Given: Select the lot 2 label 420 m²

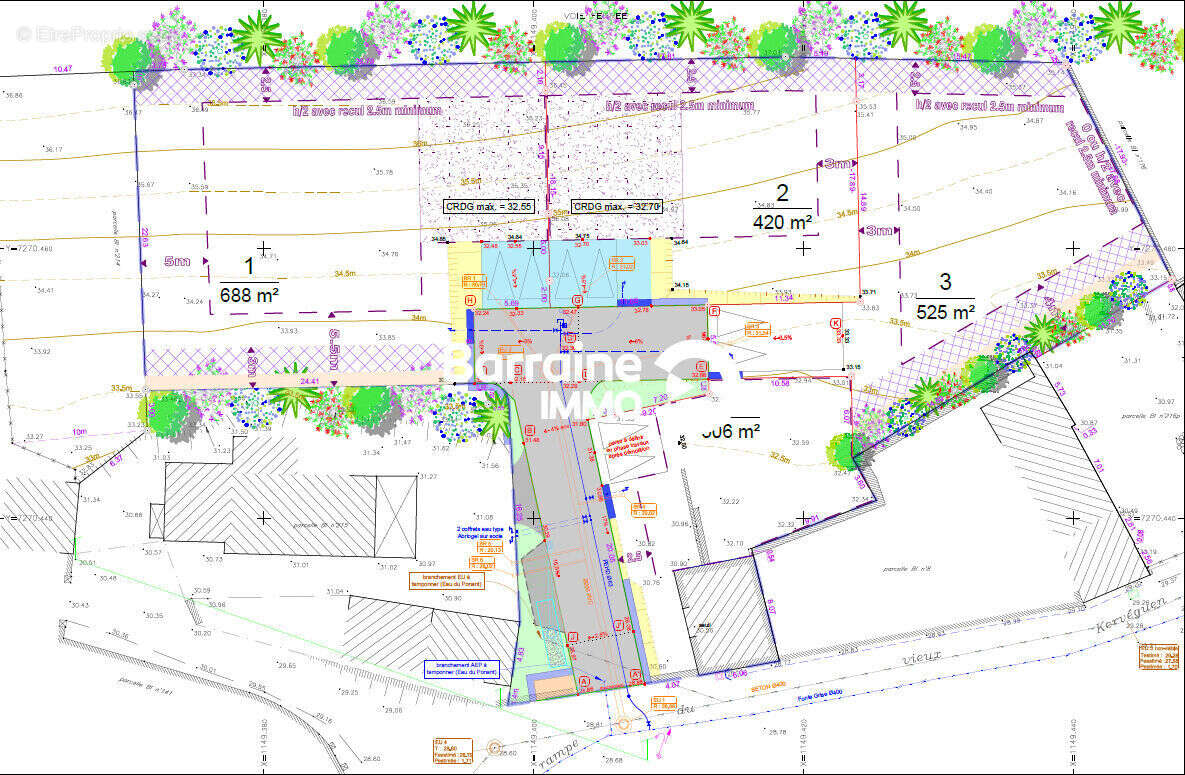Looking at the screenshot, I should click(782, 222).
